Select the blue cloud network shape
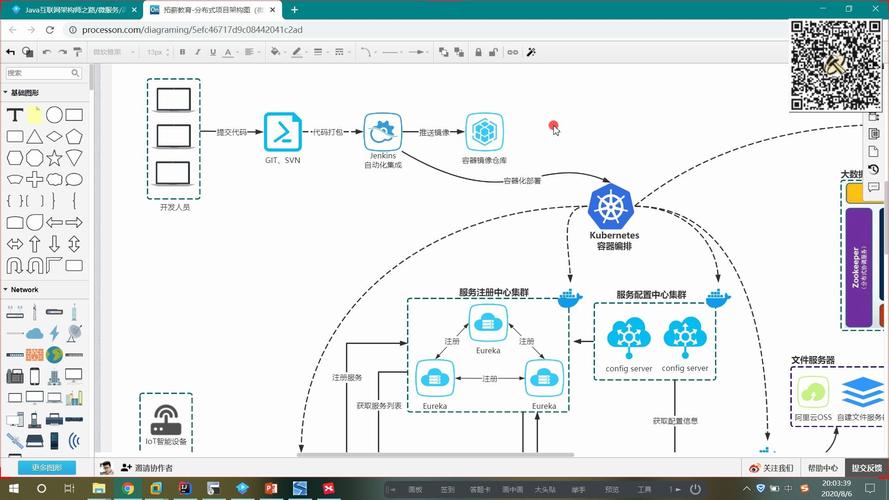The width and height of the screenshot is (889, 500). (x=35, y=333)
